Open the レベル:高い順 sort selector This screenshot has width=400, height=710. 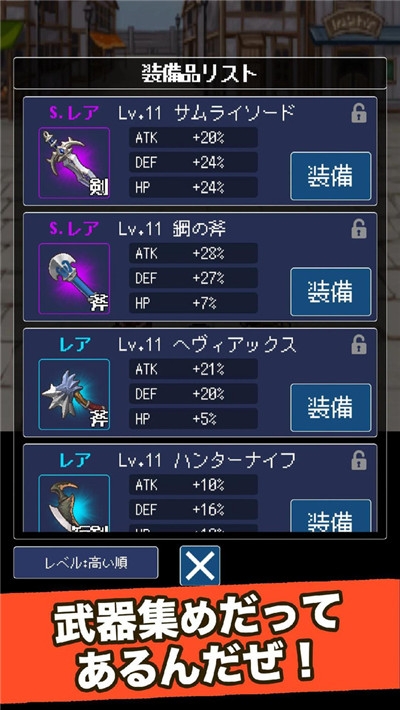86,562
